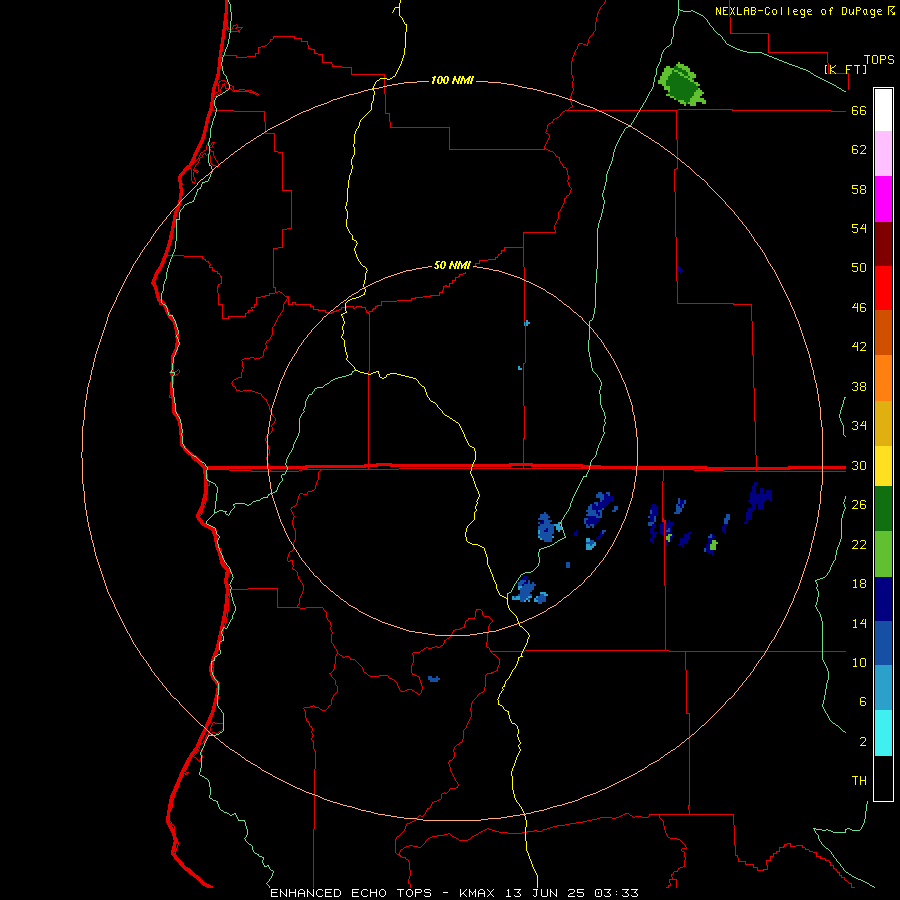Click the light pink swatch on the color scale
Image resolution: width=900 pixels, height=900 pixels.
[x=883, y=153]
